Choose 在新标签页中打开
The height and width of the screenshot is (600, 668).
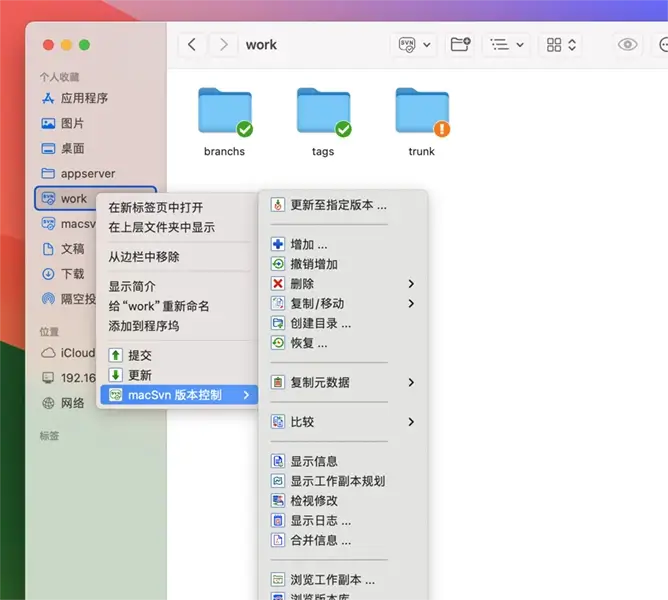click(x=155, y=208)
